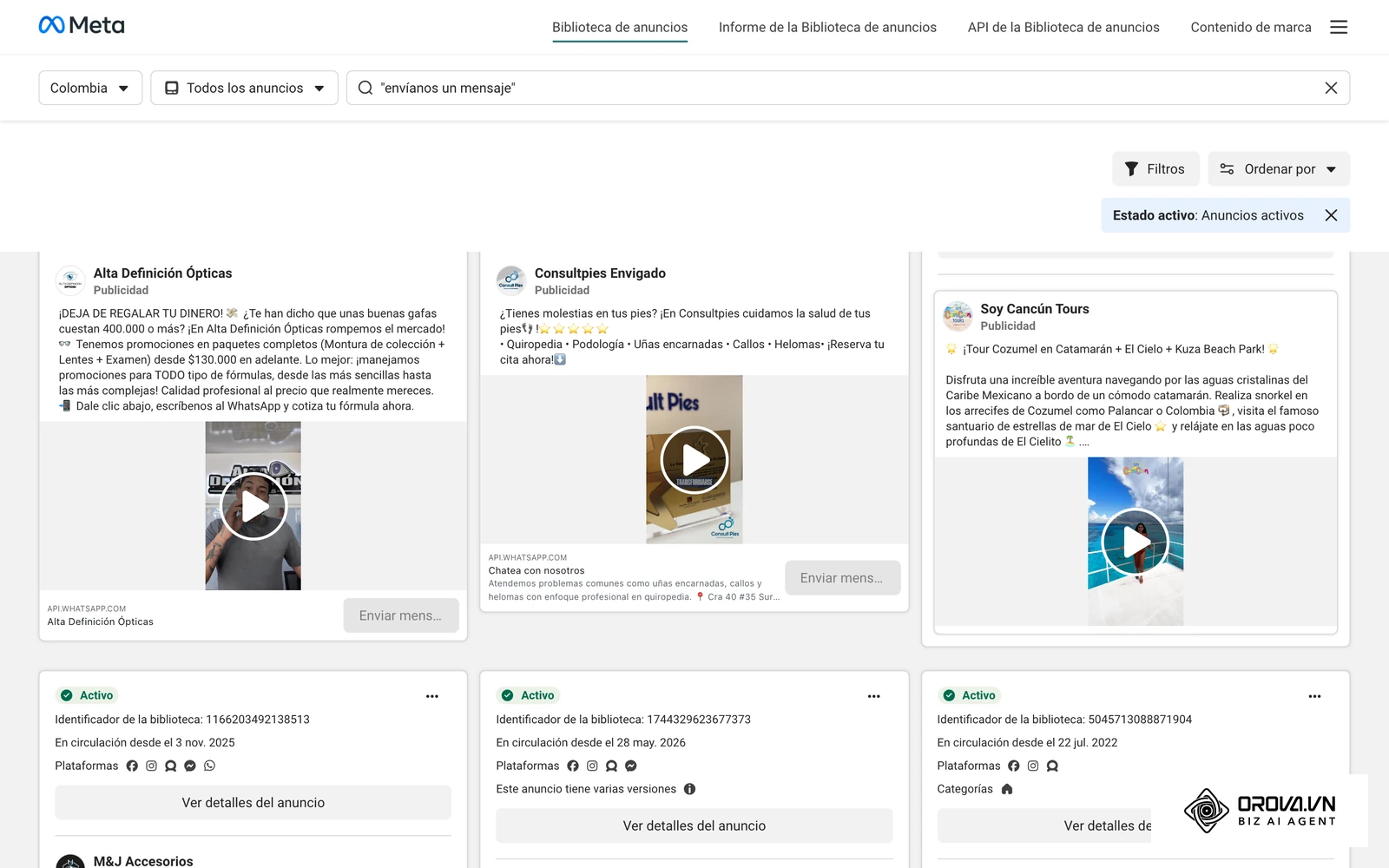1389x868 pixels.
Task: Click Ver detalles del anuncio for ad 1744329623677373
Action: (x=694, y=825)
